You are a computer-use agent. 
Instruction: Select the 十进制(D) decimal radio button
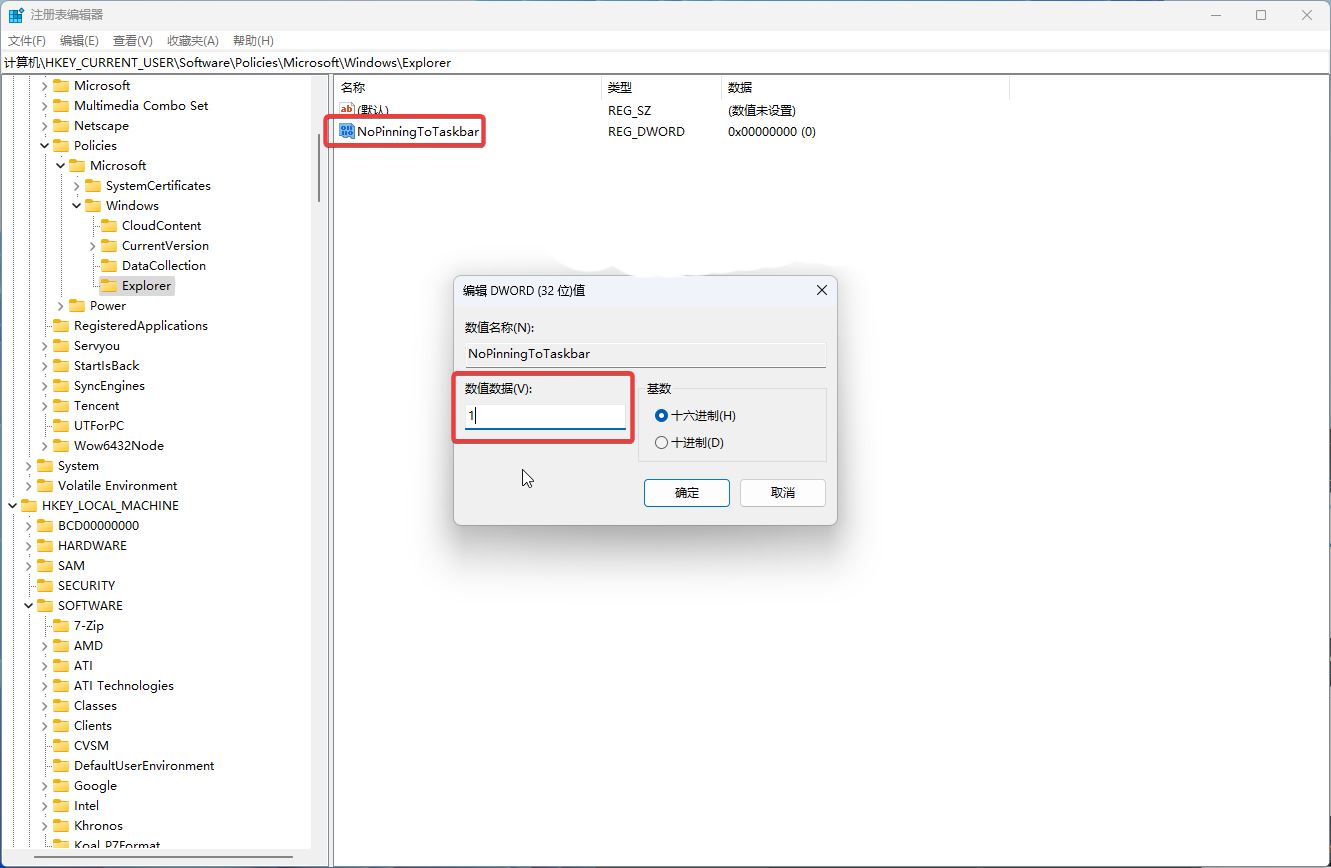661,442
